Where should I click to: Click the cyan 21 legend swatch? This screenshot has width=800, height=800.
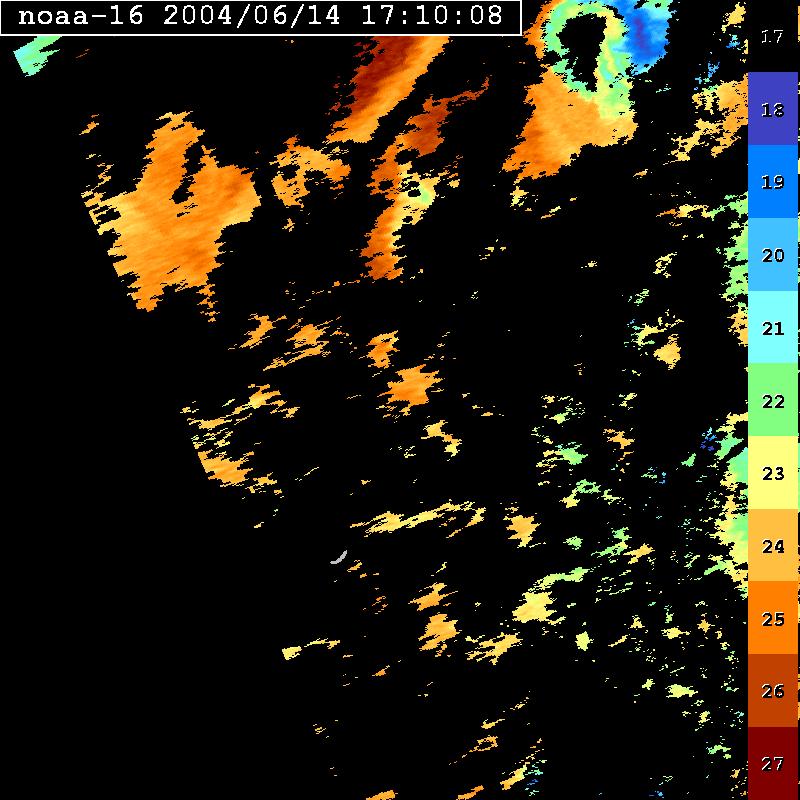tap(772, 327)
